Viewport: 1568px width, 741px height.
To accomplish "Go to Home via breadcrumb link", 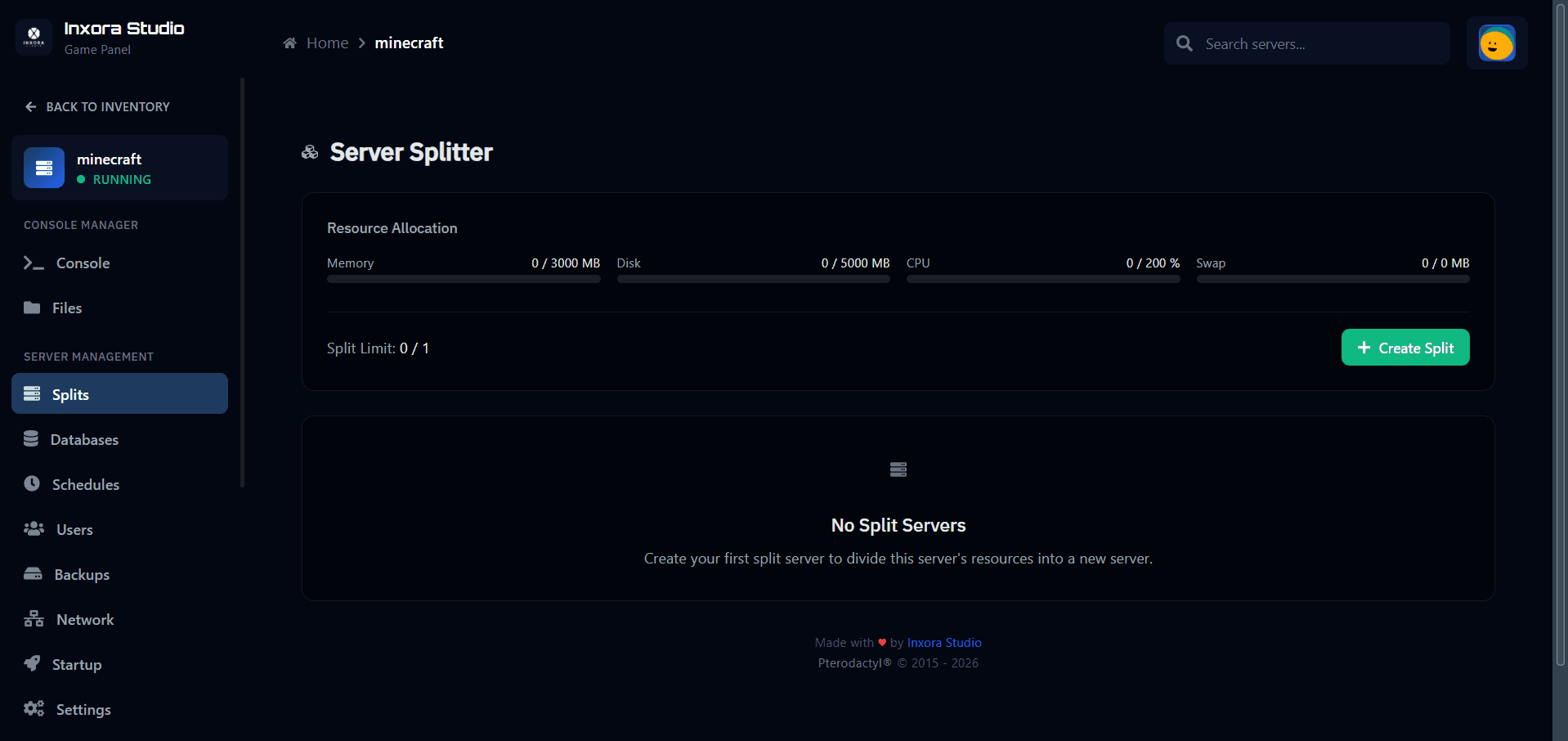I will tap(327, 43).
